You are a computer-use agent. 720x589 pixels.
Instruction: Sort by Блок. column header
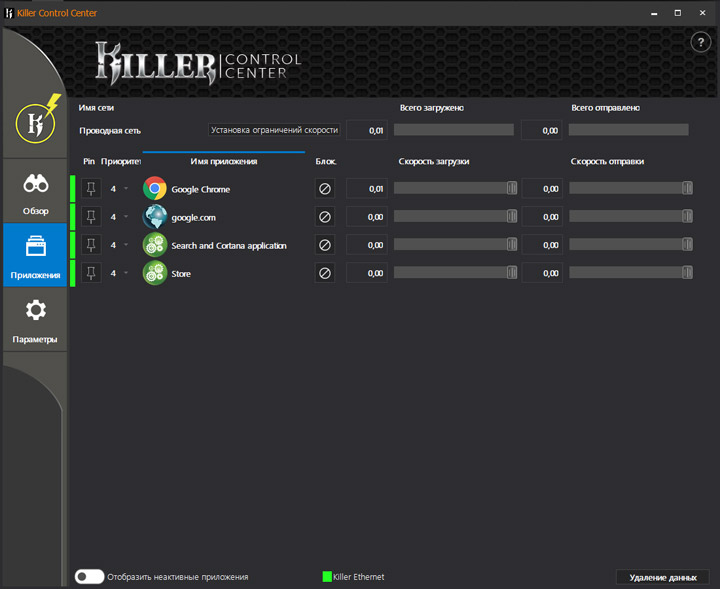tap(326, 161)
